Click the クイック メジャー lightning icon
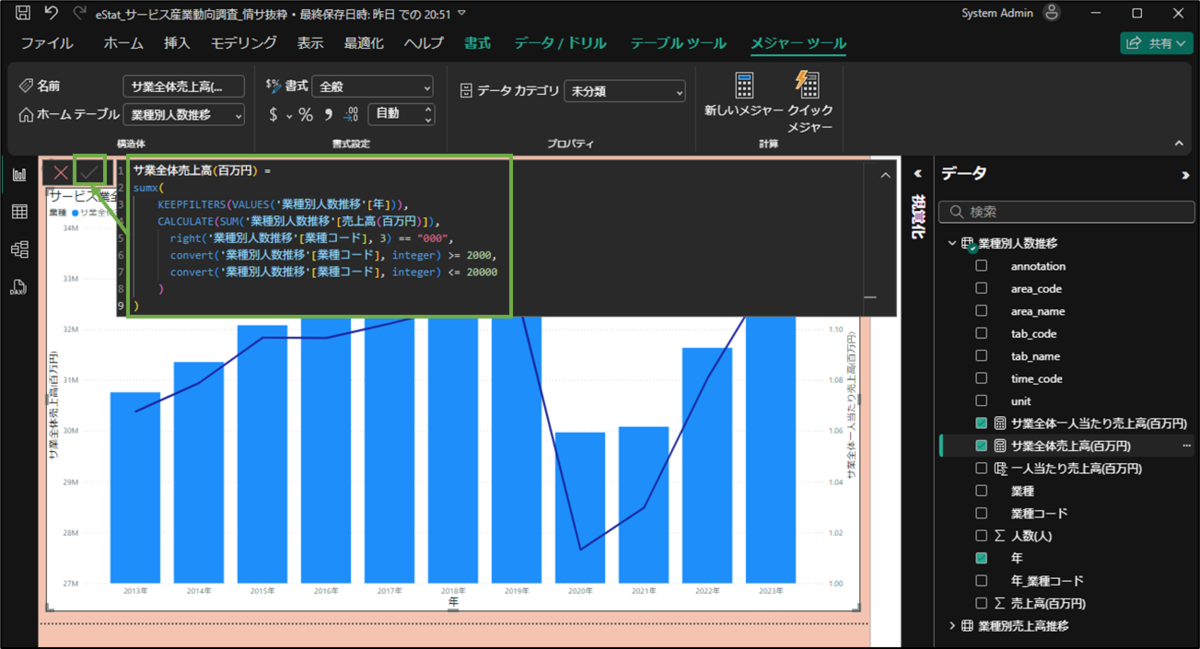Screen dimensions: 1200x649 [x=808, y=85]
